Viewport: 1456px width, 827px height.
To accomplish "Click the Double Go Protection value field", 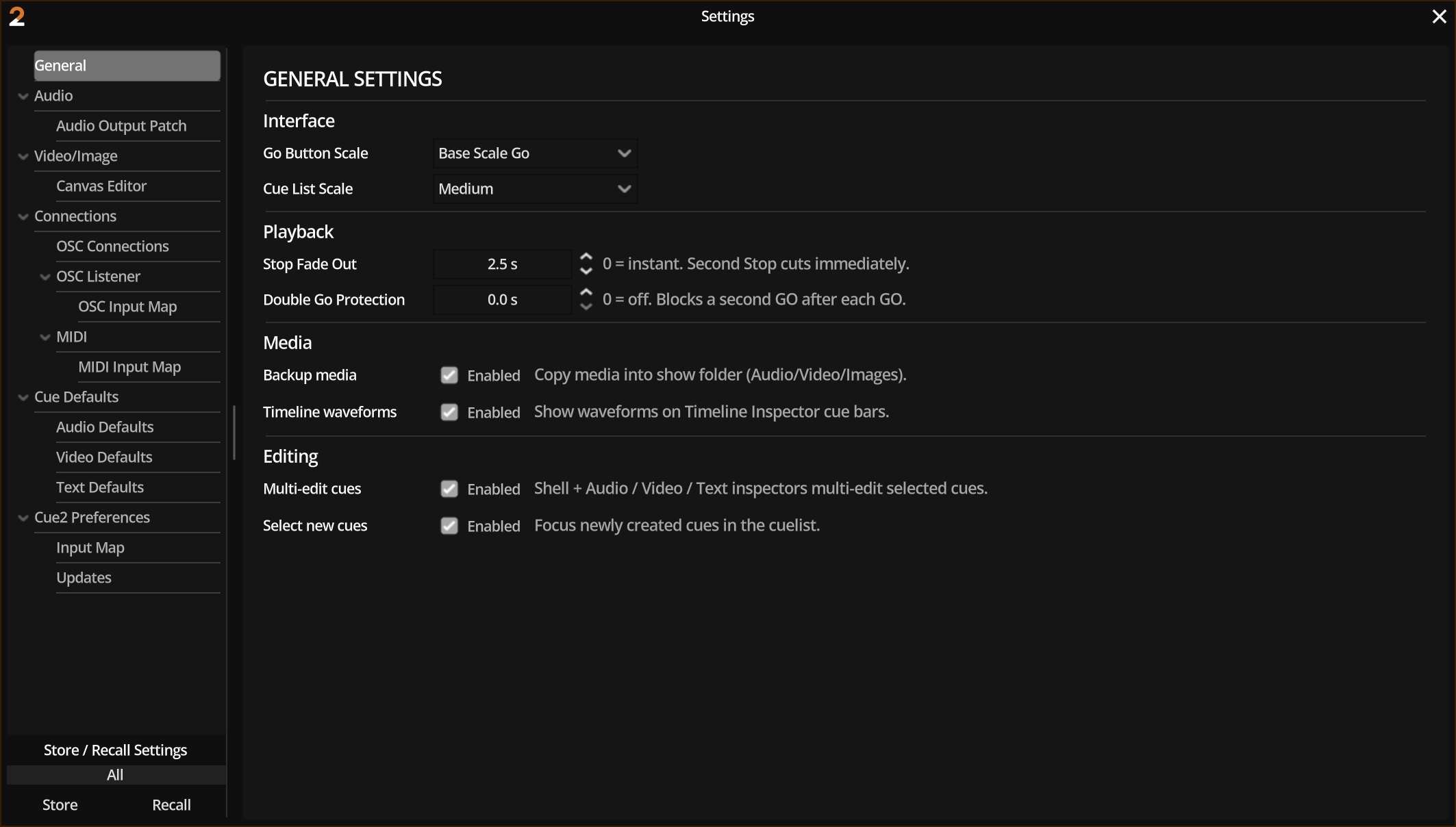I will [503, 300].
